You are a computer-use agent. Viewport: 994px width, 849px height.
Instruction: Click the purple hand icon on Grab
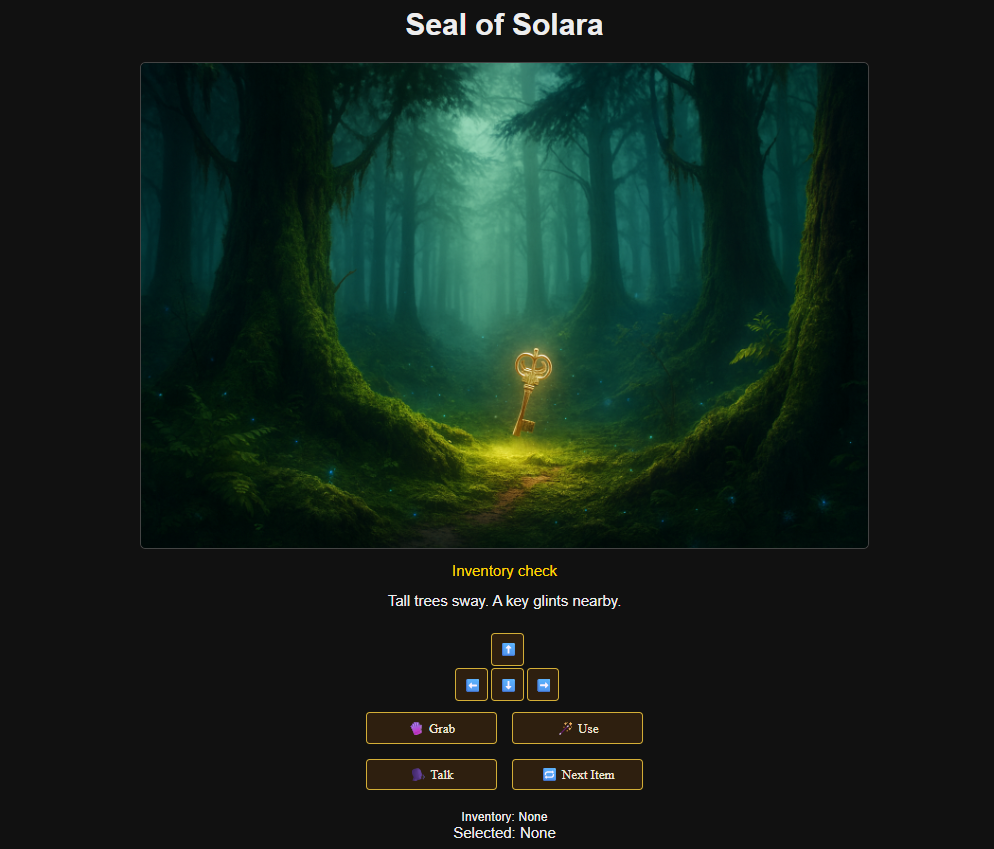pyautogui.click(x=416, y=729)
